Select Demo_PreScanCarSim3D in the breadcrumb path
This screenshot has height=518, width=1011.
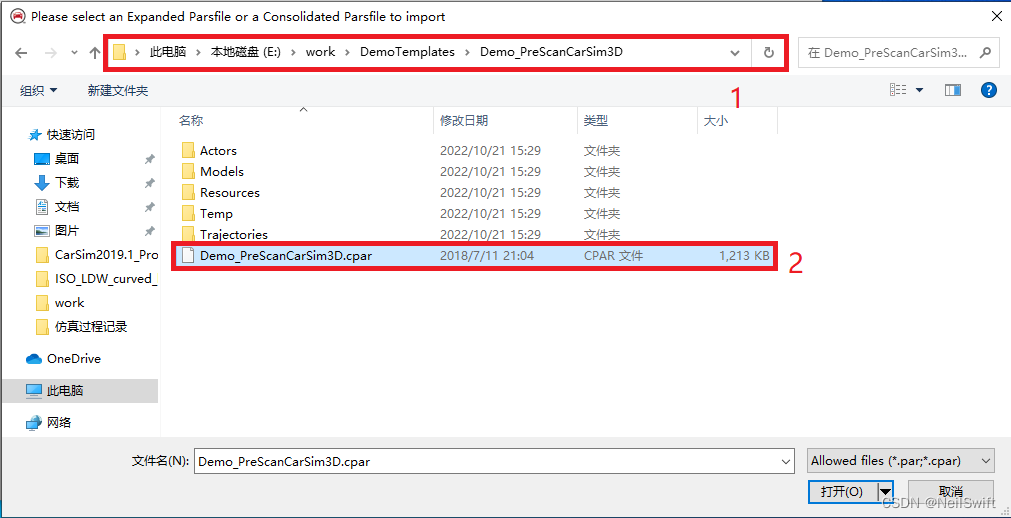[551, 52]
